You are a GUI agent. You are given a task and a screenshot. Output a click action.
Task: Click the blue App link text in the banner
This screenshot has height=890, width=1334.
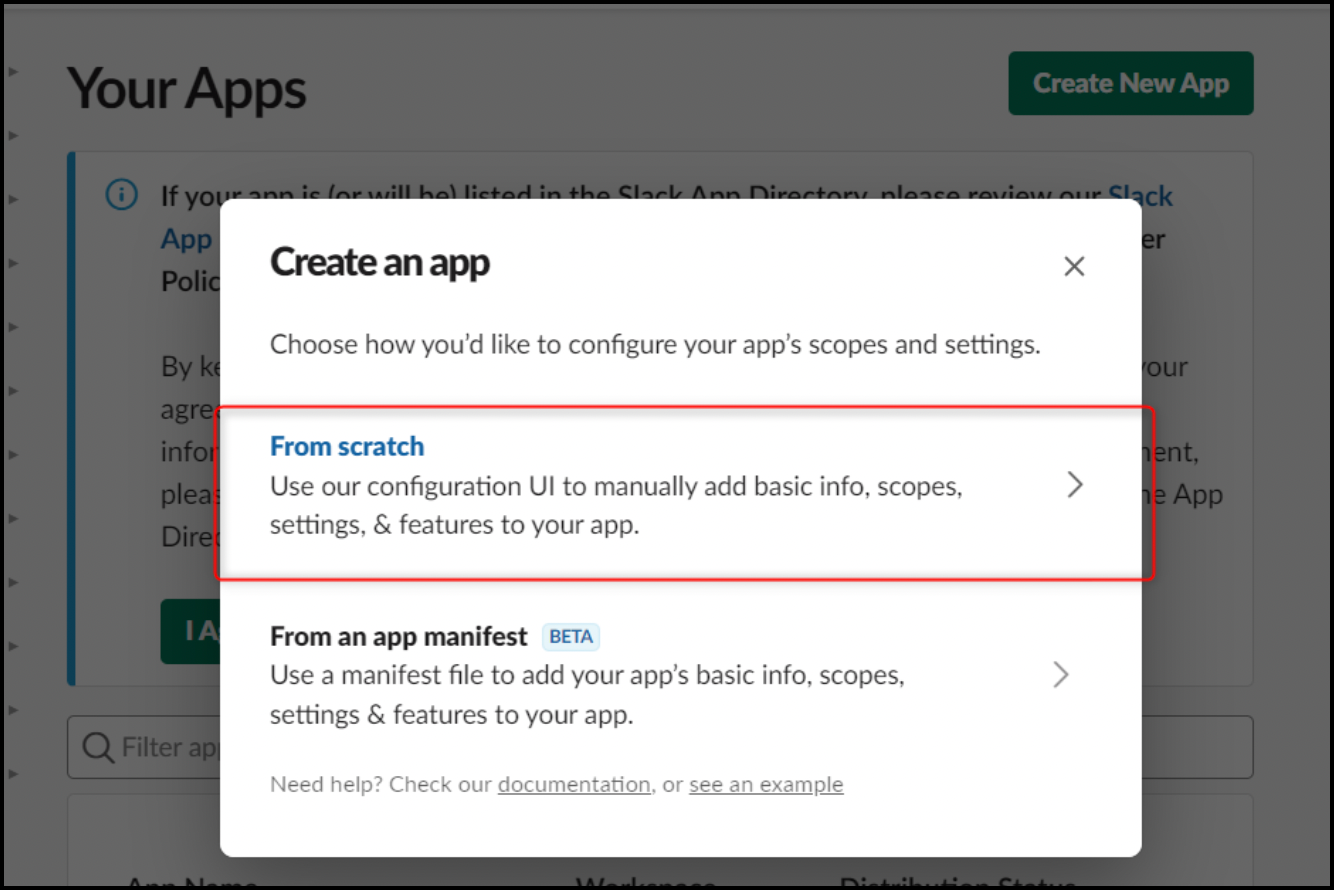click(187, 239)
